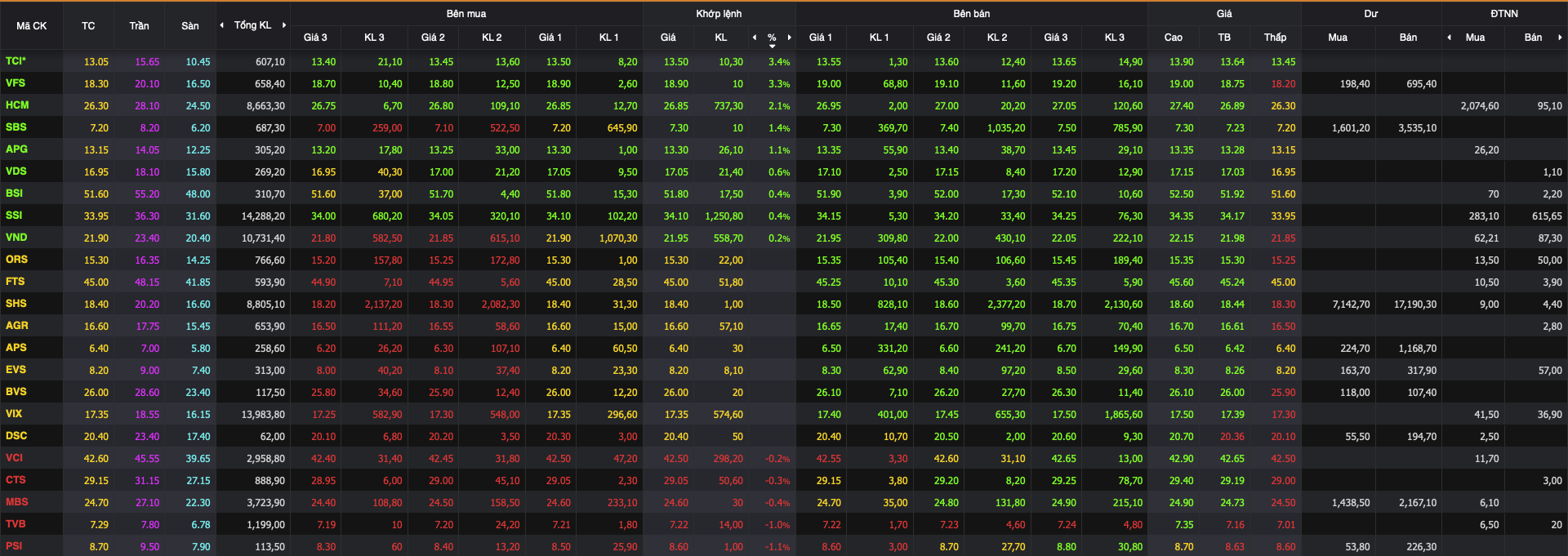Click the right arrow after ĐTNN Bán header
This screenshot has height=556, width=1568.
click(x=1560, y=38)
